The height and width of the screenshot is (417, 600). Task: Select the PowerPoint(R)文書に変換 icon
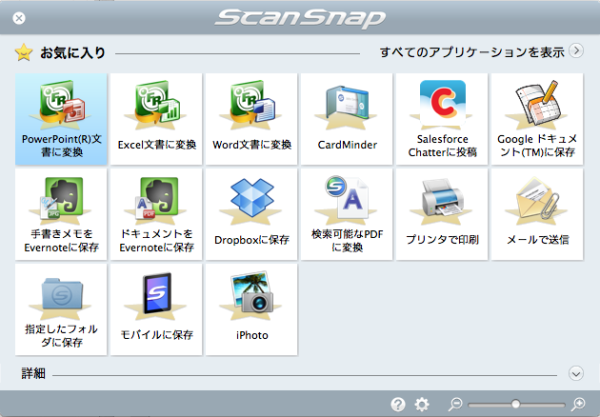point(61,119)
